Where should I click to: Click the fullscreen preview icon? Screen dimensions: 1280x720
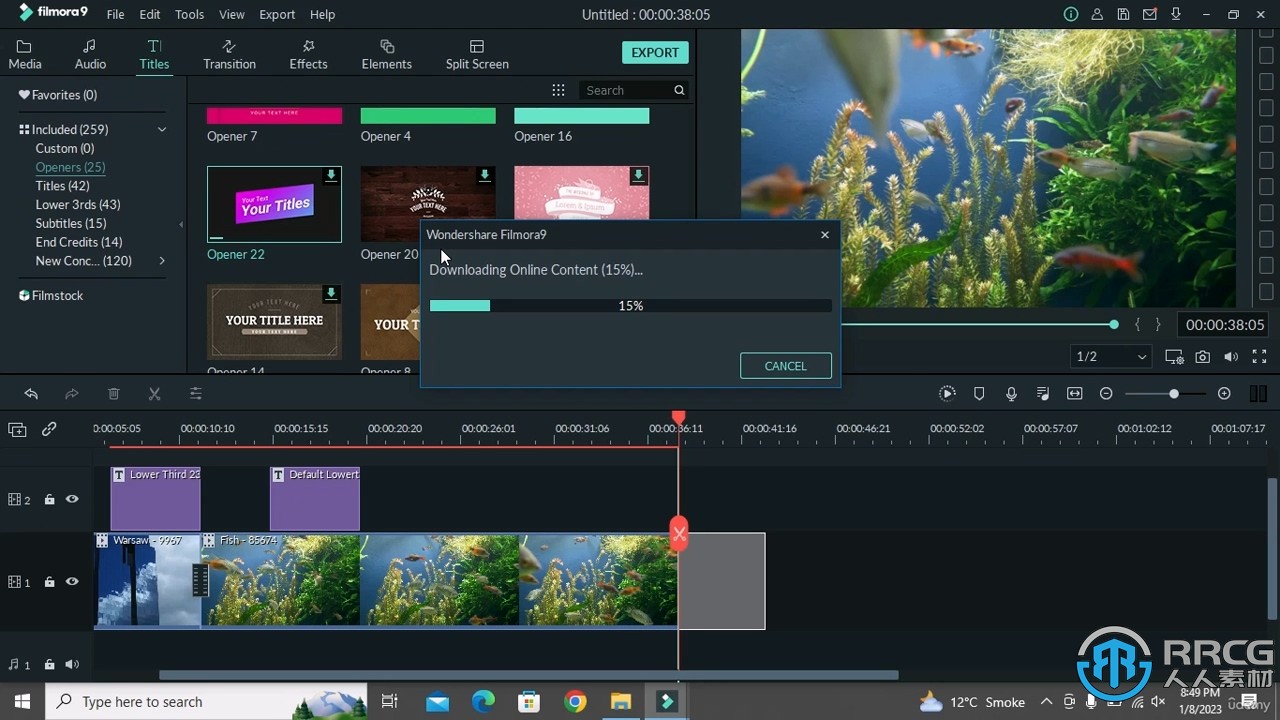tap(1259, 357)
